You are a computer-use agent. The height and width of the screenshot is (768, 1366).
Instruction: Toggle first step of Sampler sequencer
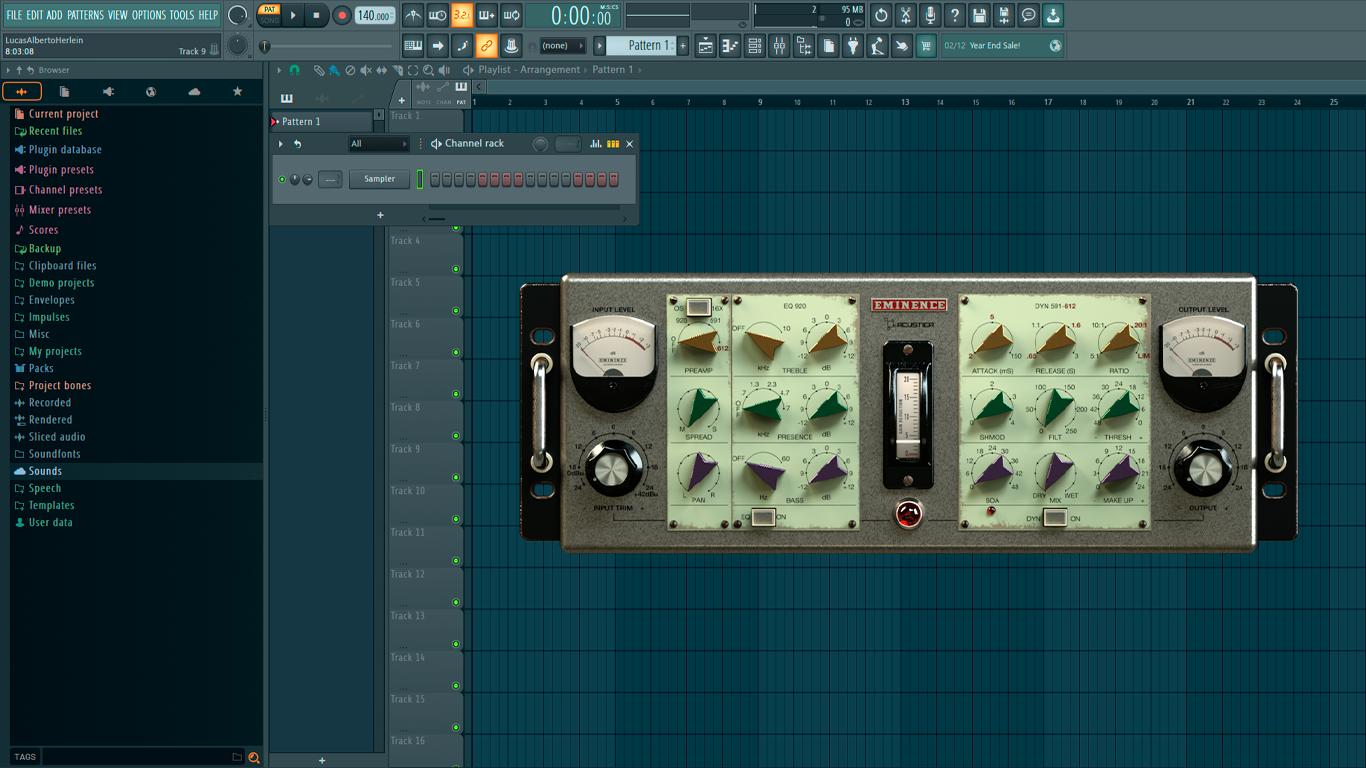click(435, 179)
